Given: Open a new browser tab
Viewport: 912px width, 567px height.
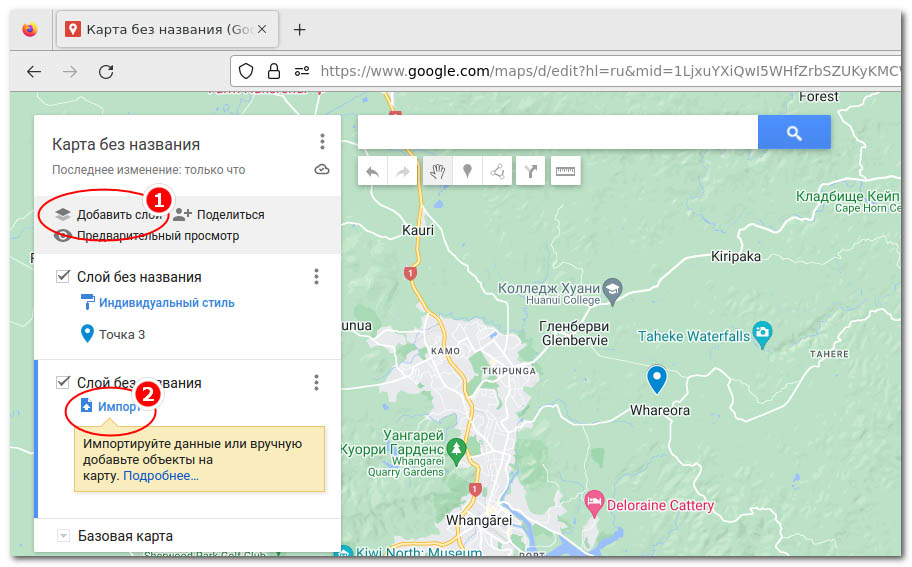Looking at the screenshot, I should click(x=300, y=30).
